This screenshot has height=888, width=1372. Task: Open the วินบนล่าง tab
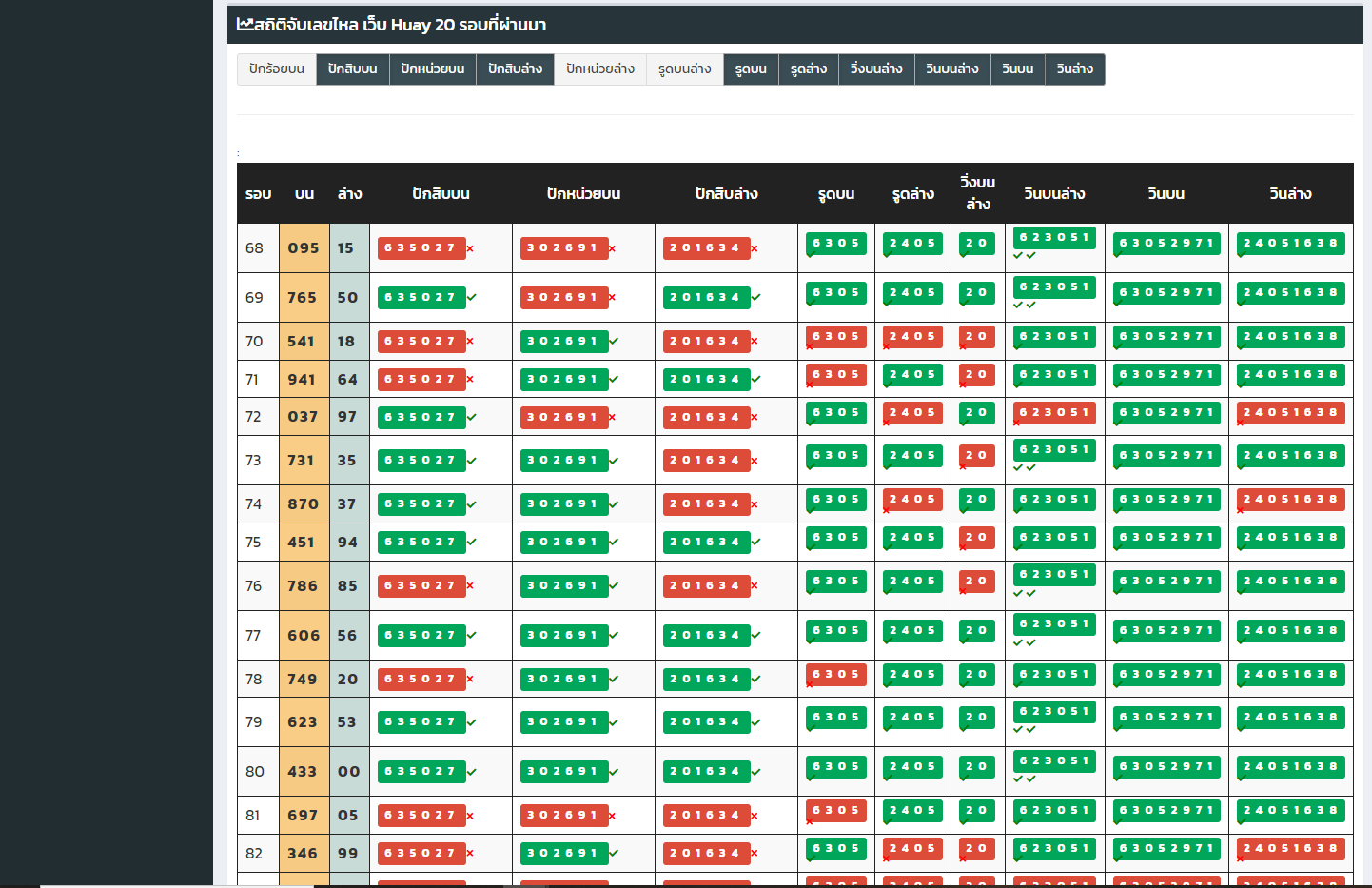(x=952, y=69)
